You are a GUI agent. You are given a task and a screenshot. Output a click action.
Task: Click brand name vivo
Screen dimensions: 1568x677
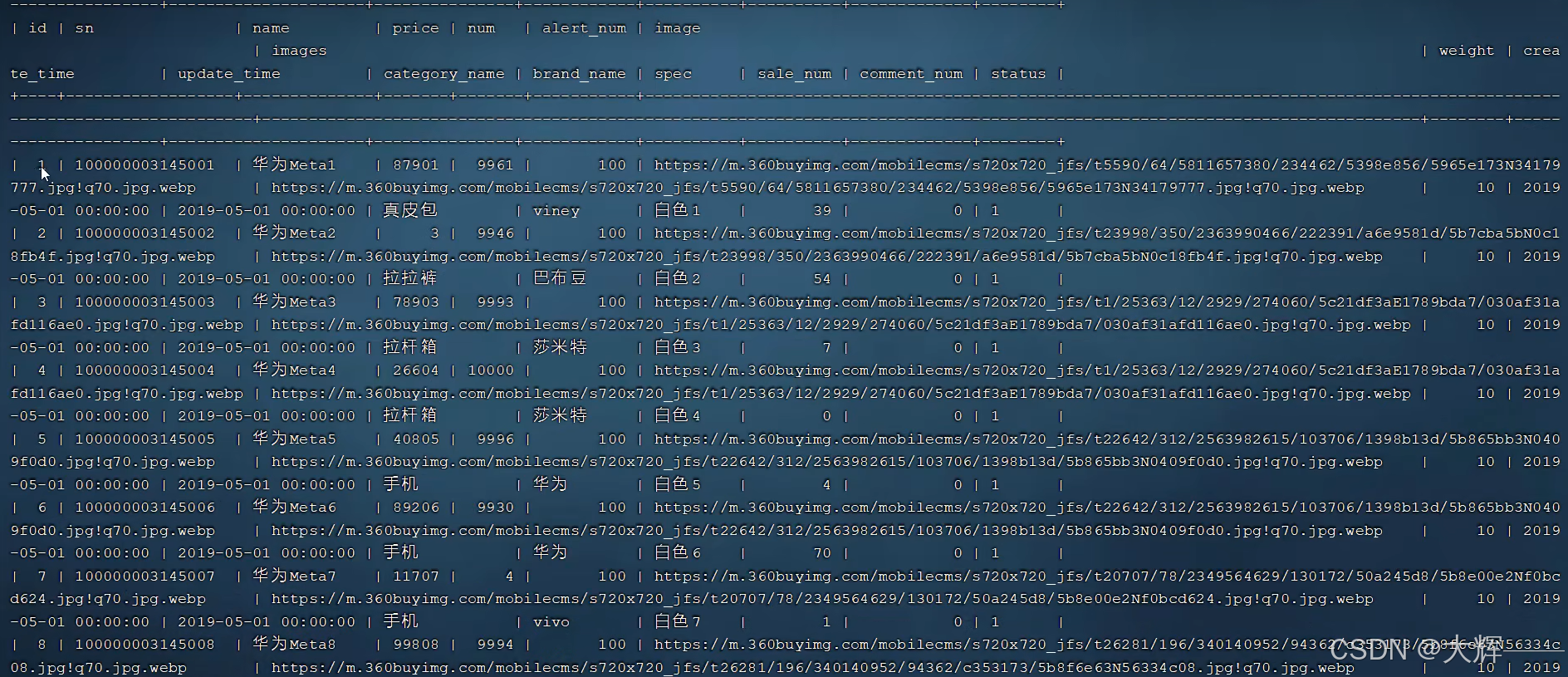coord(551,622)
